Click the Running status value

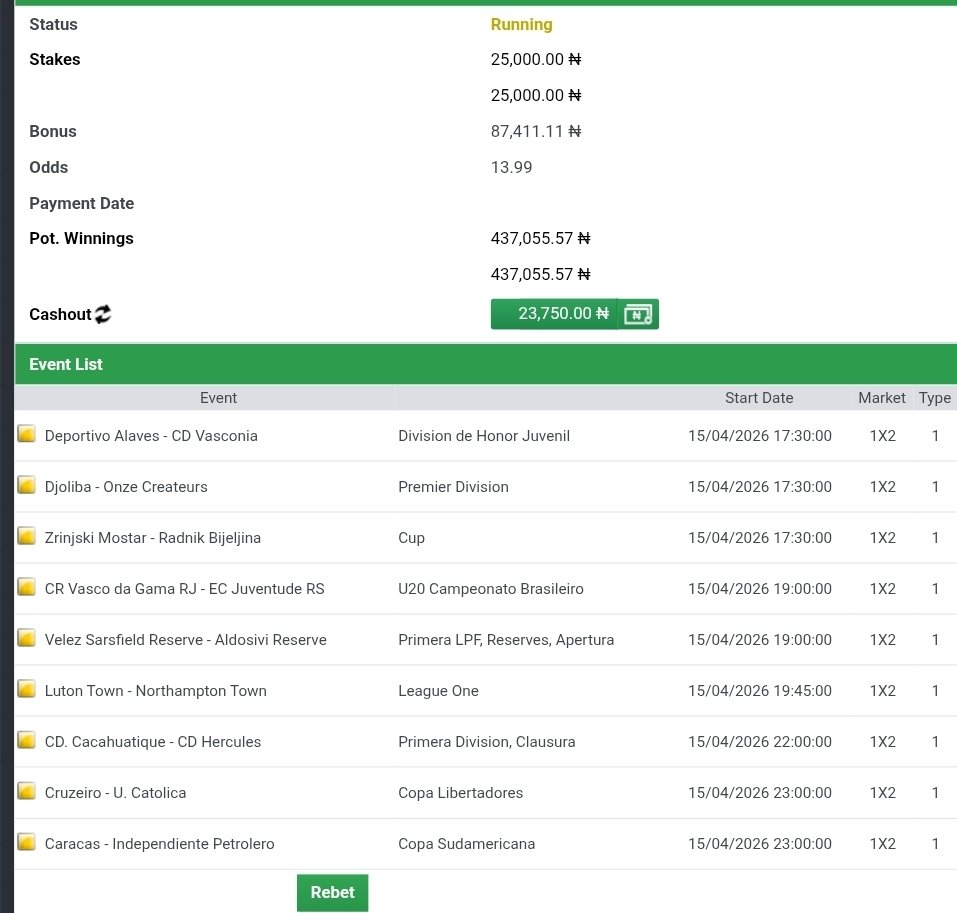[x=521, y=24]
